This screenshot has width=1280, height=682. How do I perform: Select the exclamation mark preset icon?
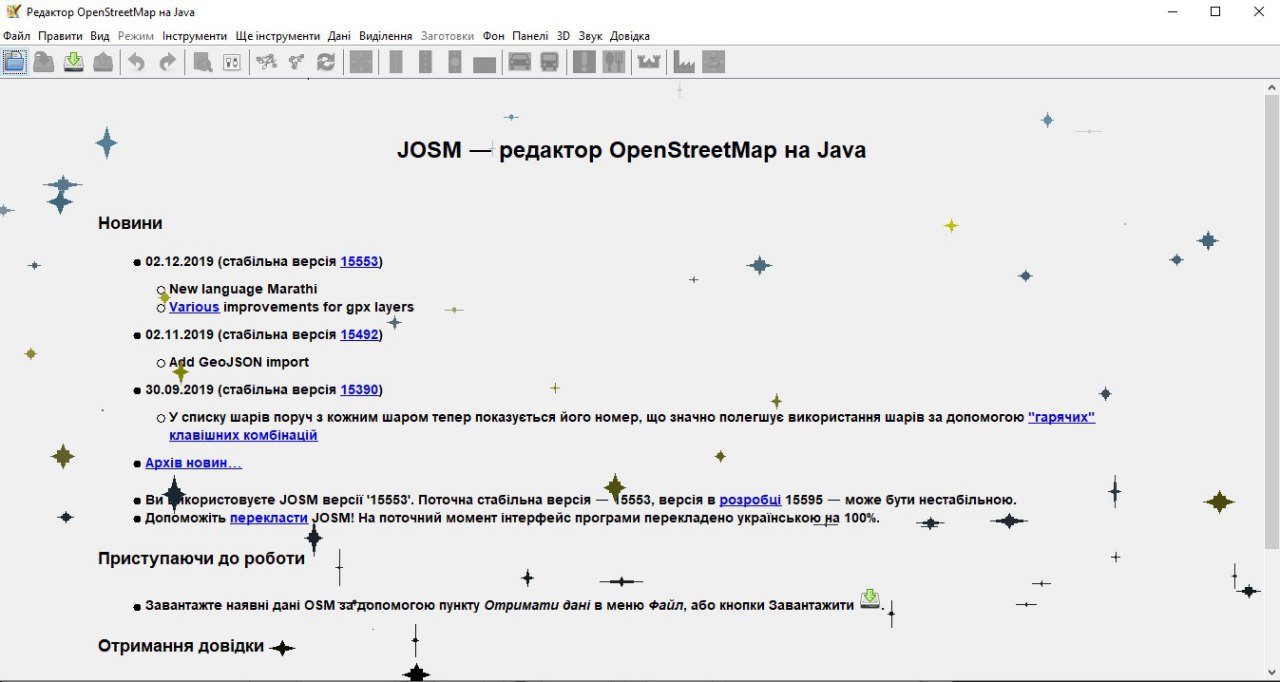[584, 62]
